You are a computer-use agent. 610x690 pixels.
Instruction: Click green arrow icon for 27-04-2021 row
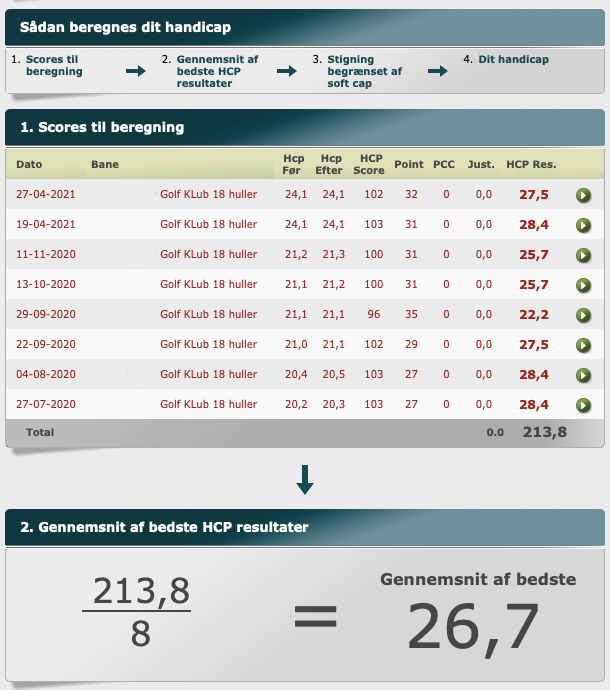click(583, 195)
